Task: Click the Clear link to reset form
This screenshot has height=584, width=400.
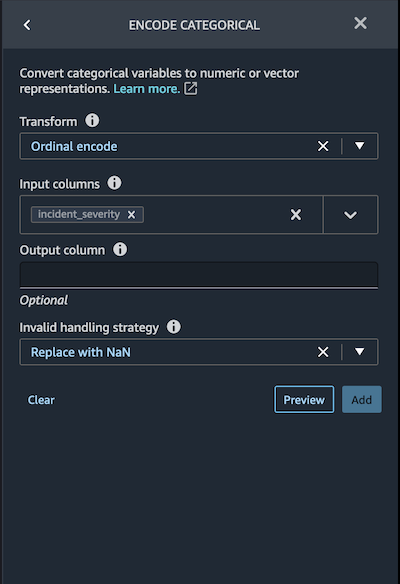Action: [41, 400]
